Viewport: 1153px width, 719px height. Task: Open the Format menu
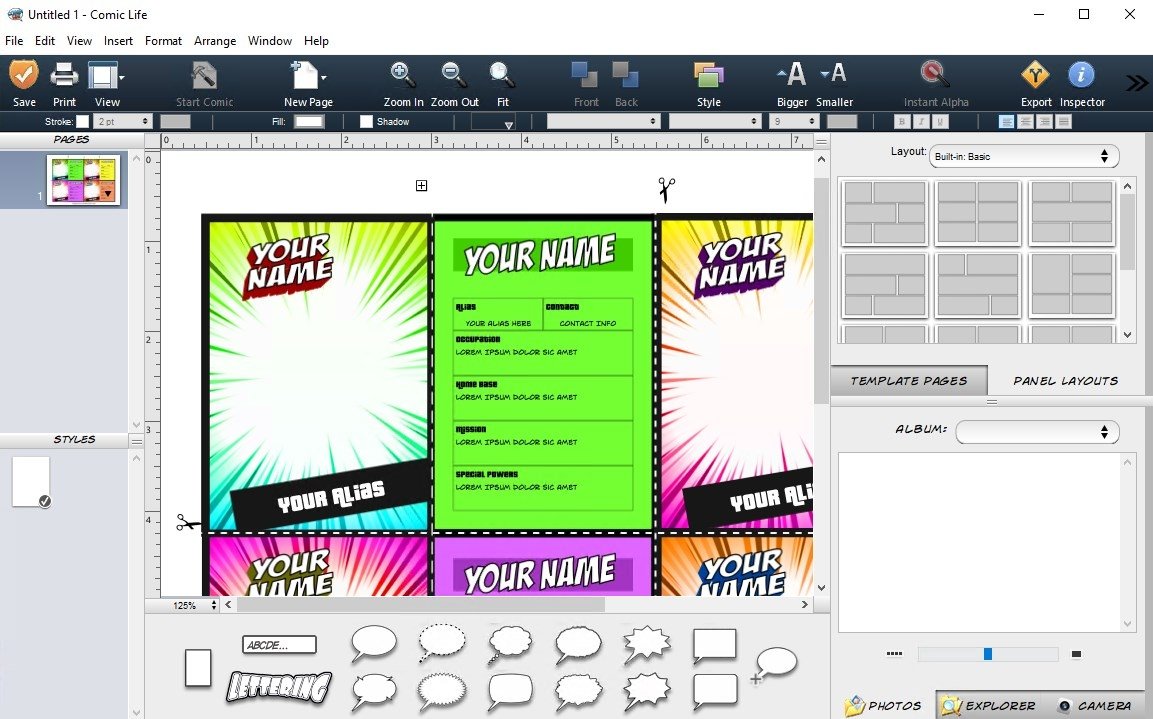(163, 41)
